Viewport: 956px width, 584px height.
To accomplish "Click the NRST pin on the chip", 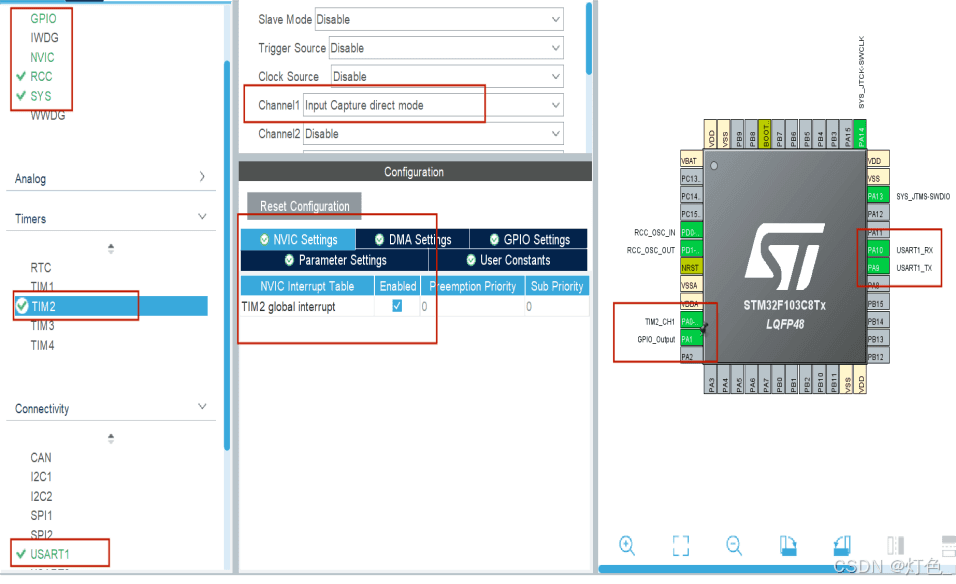I will pyautogui.click(x=691, y=268).
